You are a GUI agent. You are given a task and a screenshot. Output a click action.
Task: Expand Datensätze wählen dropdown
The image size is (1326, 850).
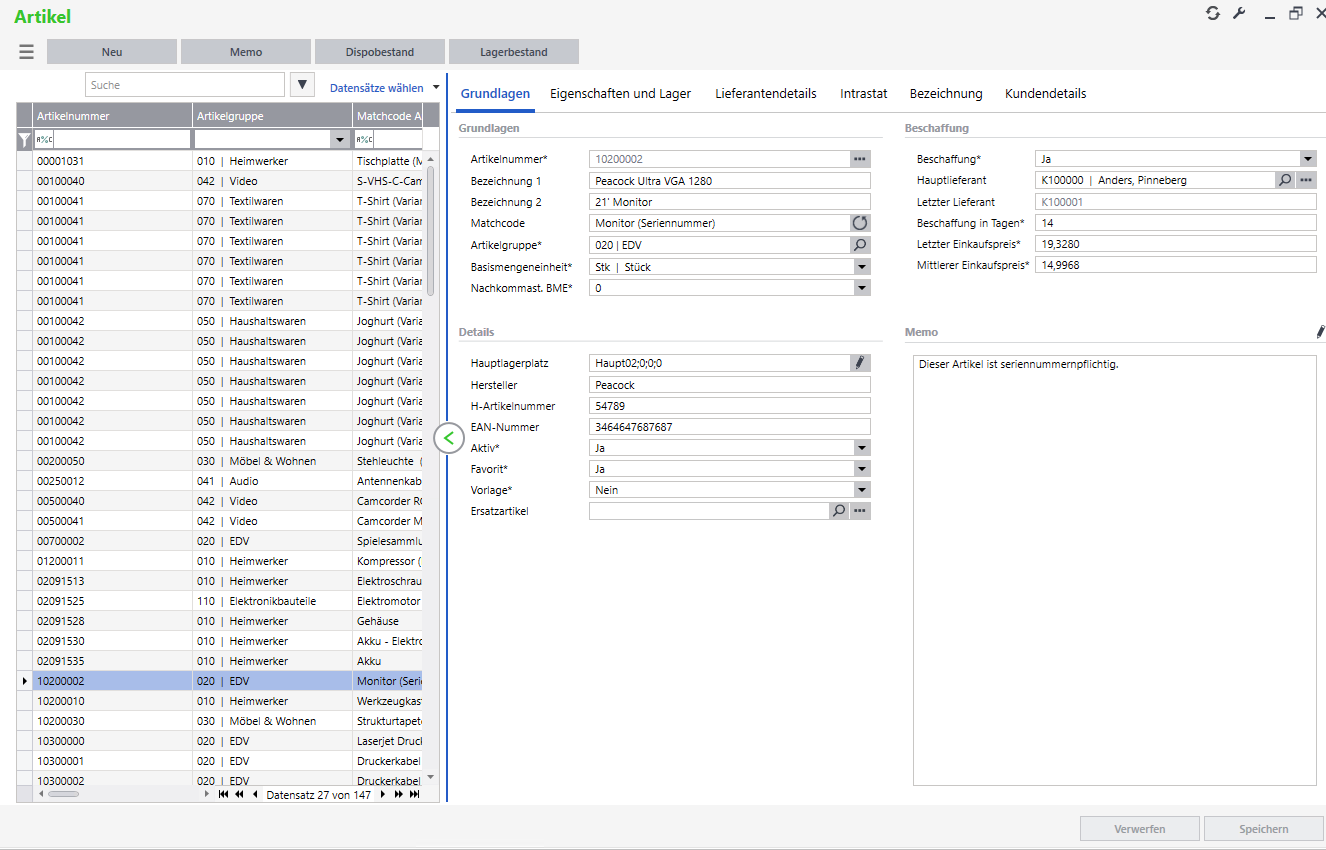pos(436,88)
